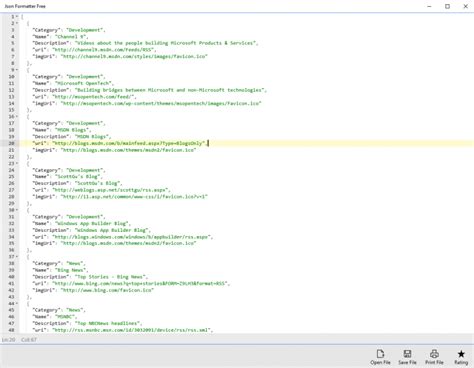Screen dimensions: 474x368
Task: Collapse the object starting at line 44
Action: (x=17, y=303)
